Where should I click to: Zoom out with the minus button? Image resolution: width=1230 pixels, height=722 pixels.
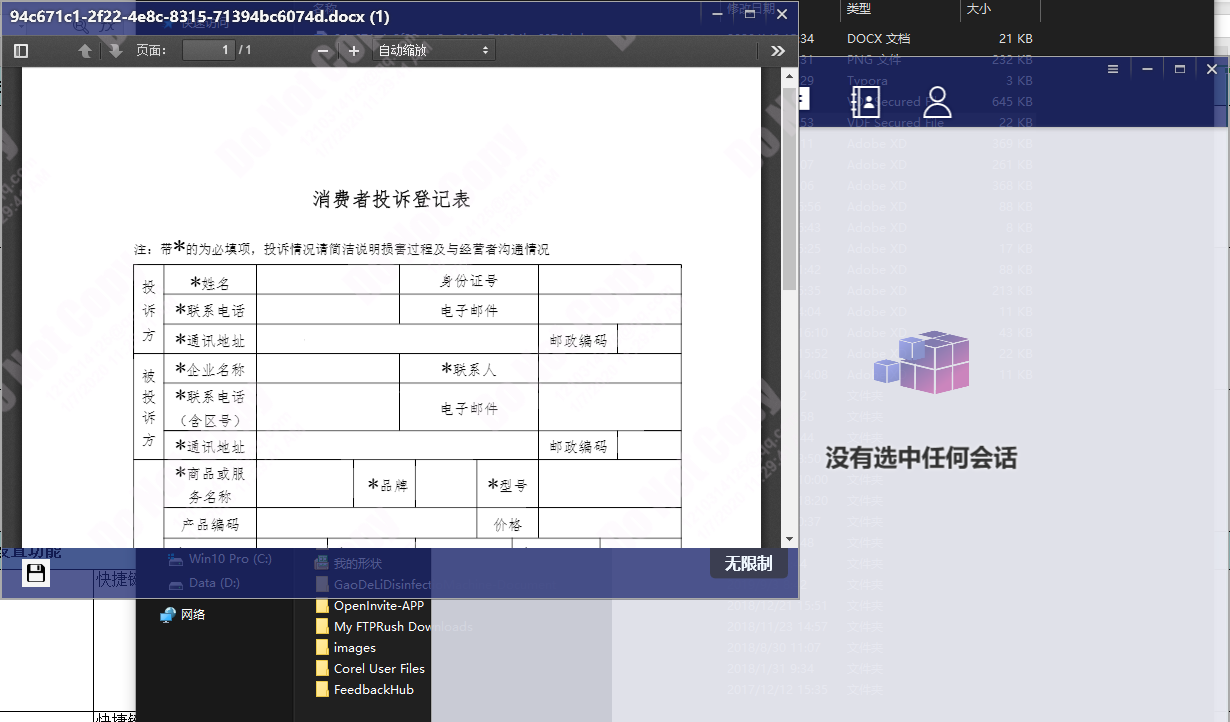click(322, 51)
